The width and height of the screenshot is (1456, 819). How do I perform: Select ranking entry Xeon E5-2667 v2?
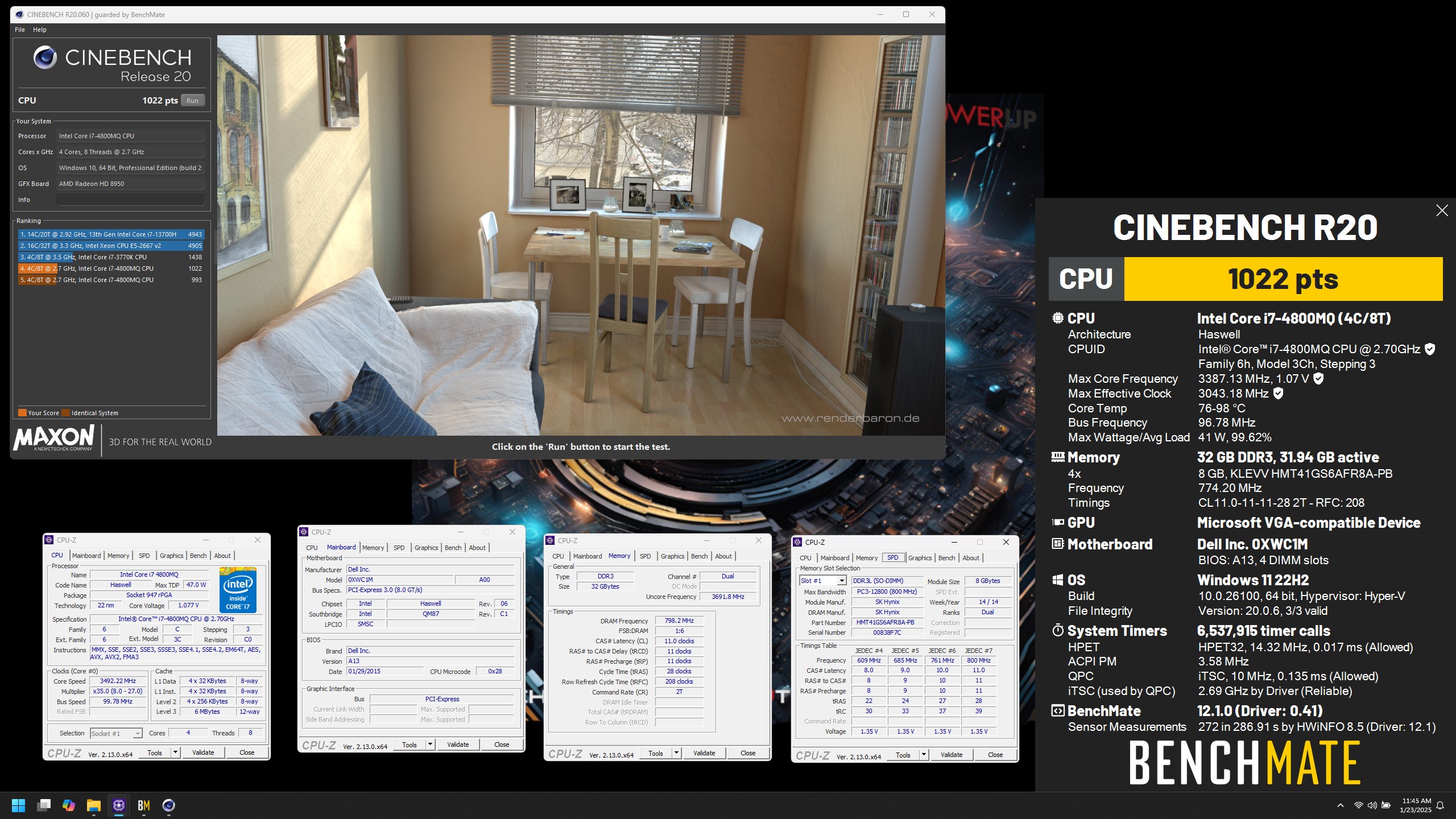click(x=111, y=246)
